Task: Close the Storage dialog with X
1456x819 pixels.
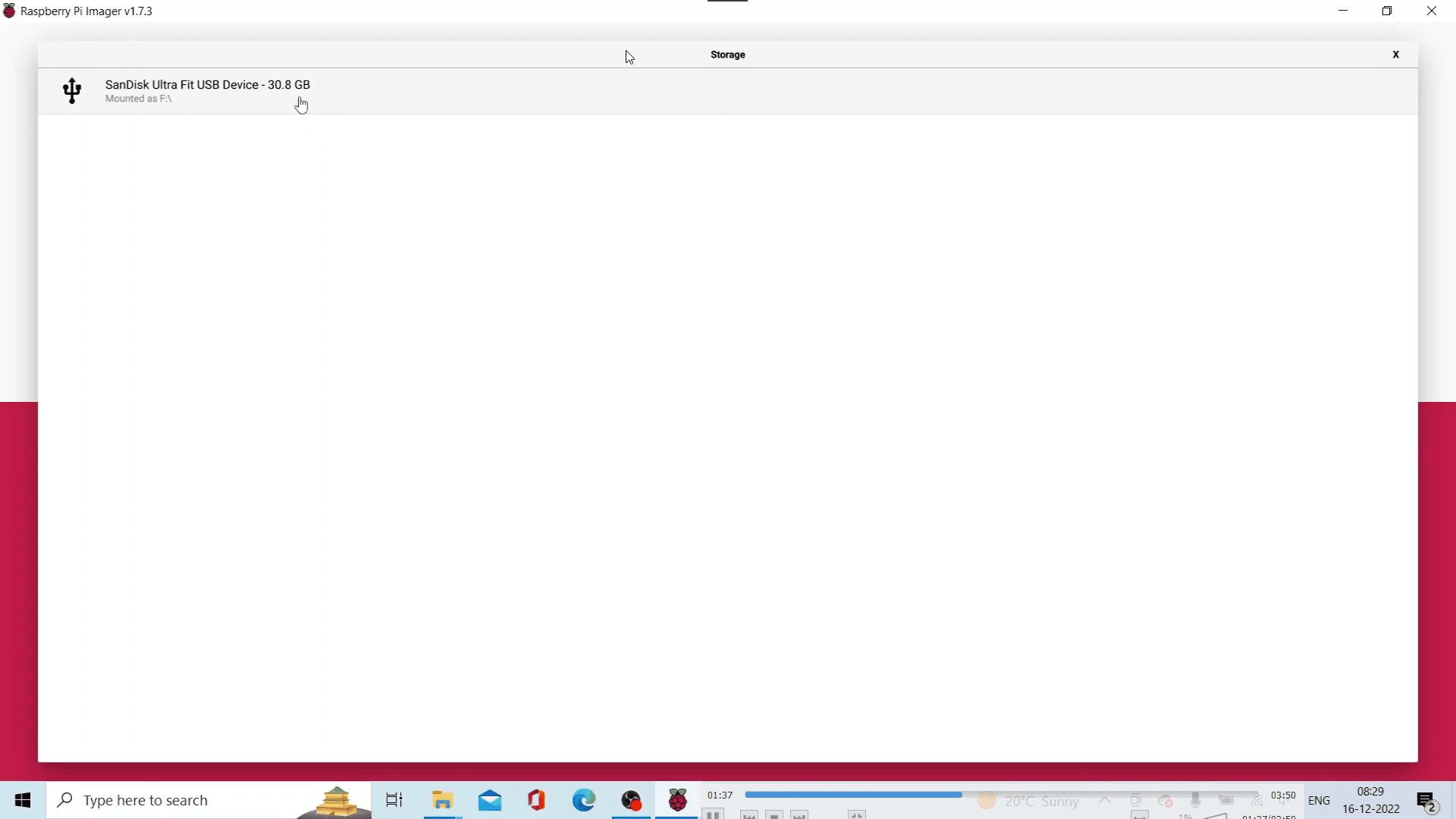Action: [x=1395, y=55]
